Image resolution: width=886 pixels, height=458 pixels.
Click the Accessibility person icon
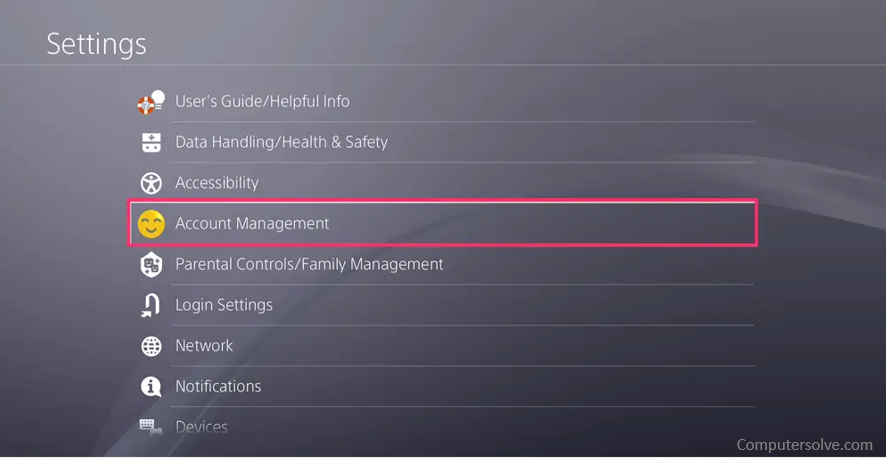tap(151, 183)
